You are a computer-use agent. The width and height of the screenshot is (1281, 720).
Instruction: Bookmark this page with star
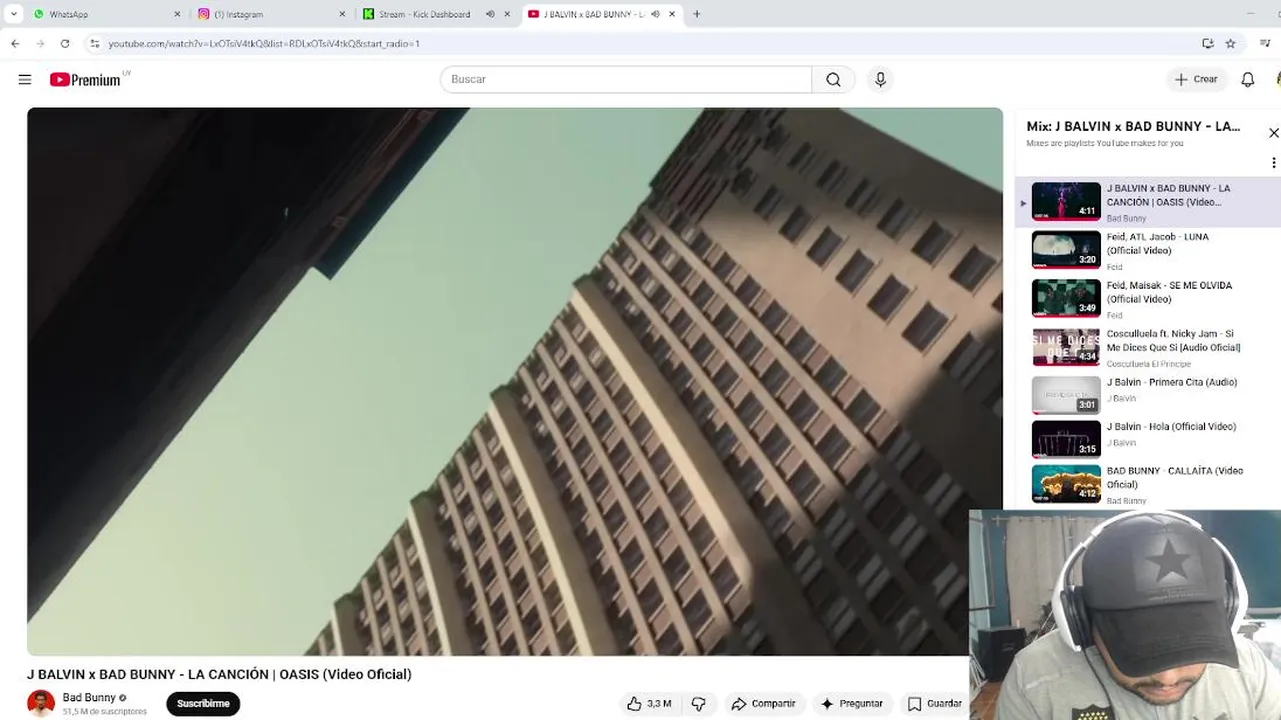1230,44
